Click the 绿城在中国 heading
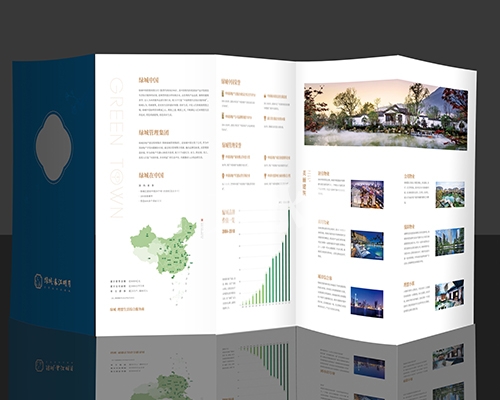 [152, 175]
